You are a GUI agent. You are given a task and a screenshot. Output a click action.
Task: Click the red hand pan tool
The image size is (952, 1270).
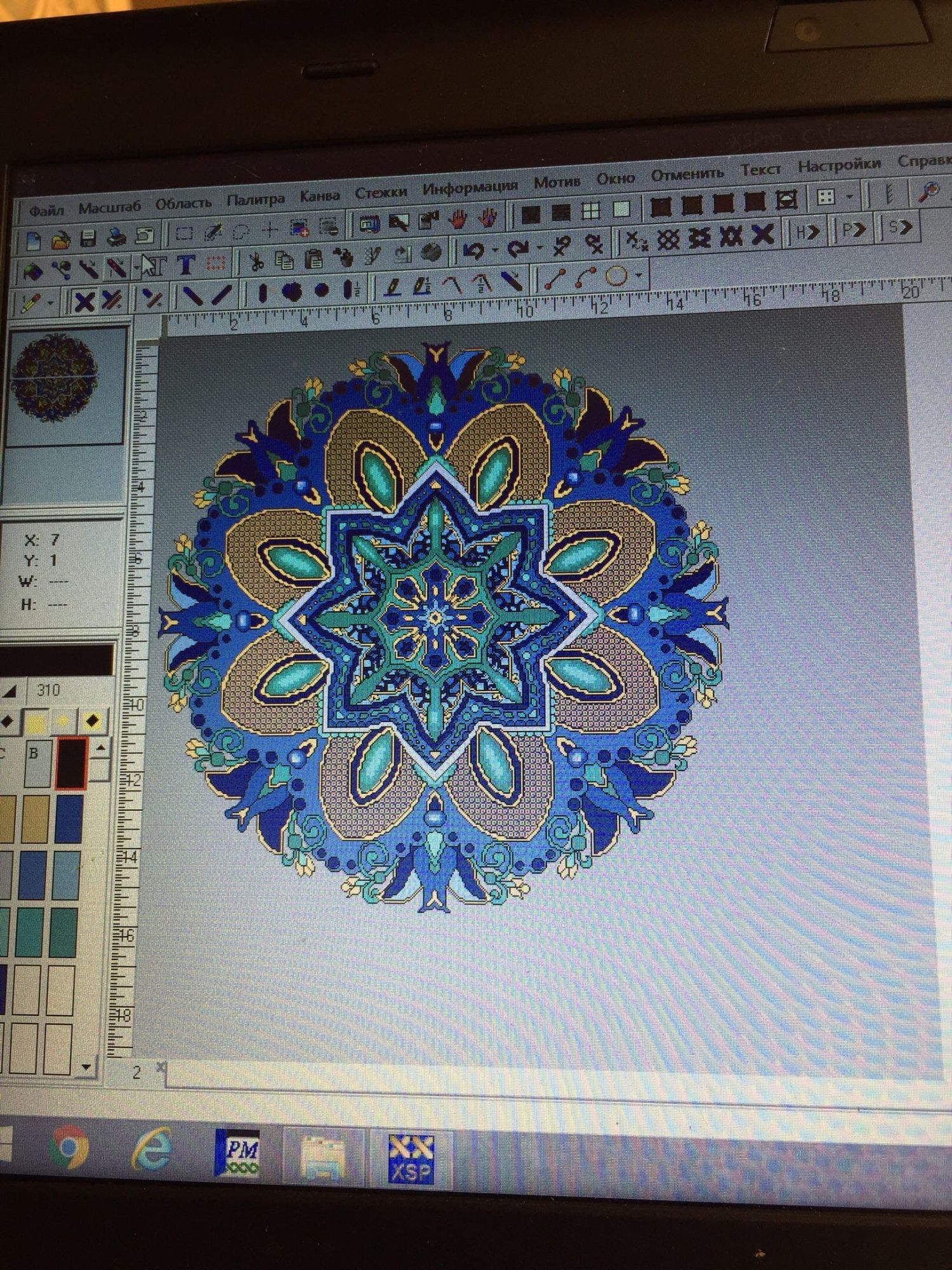457,220
